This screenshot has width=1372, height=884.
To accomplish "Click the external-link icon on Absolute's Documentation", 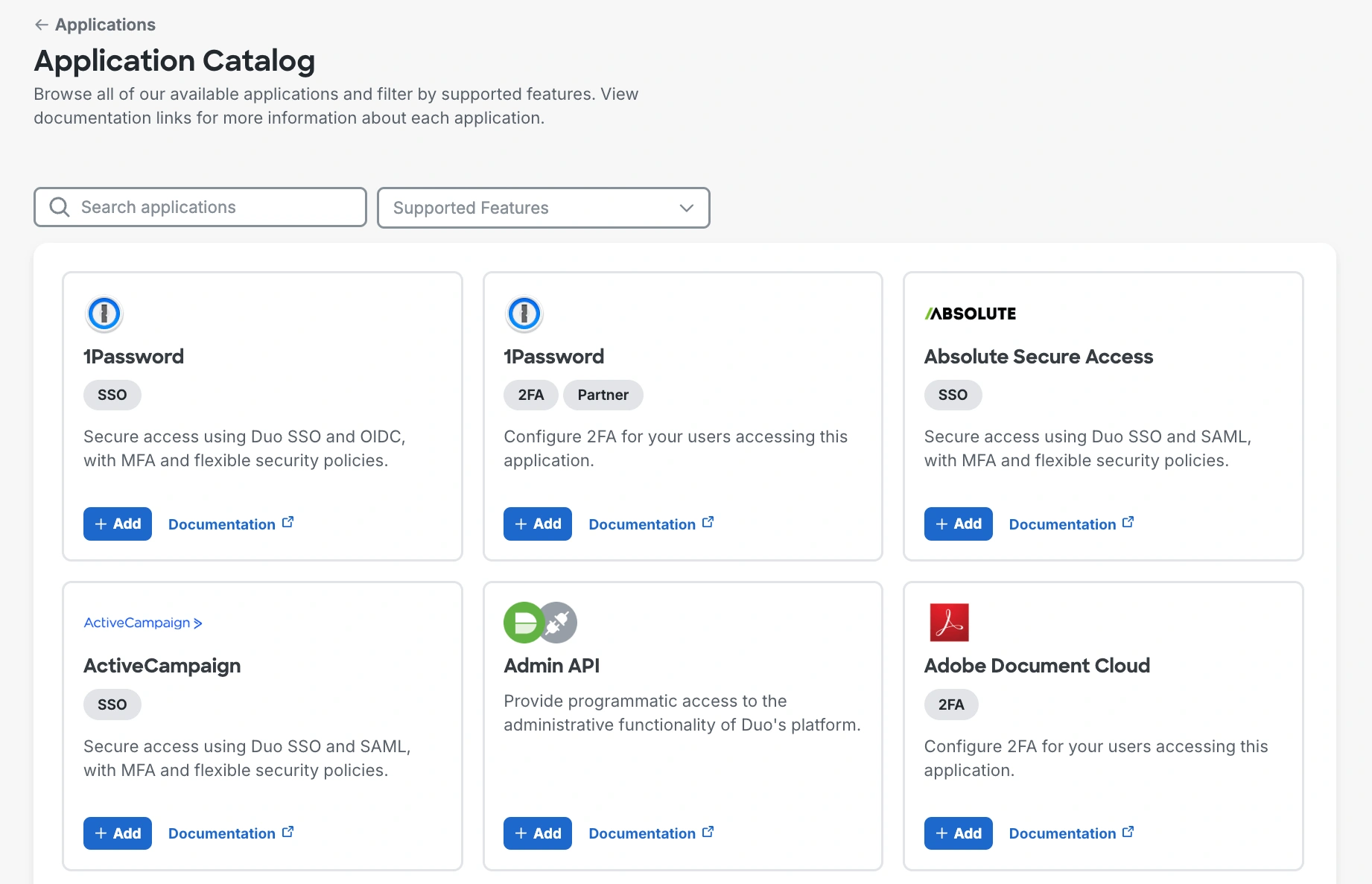I will 1128,521.
